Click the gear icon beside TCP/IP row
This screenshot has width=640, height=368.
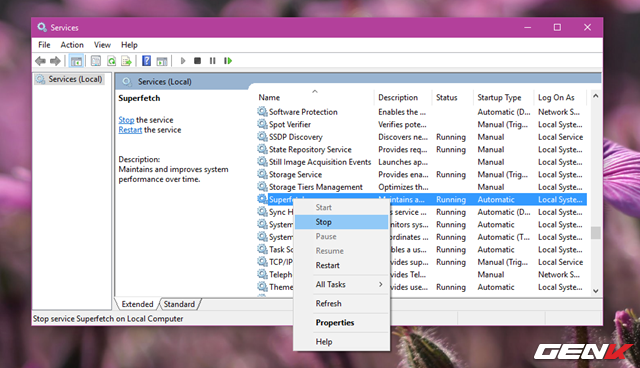[262, 262]
